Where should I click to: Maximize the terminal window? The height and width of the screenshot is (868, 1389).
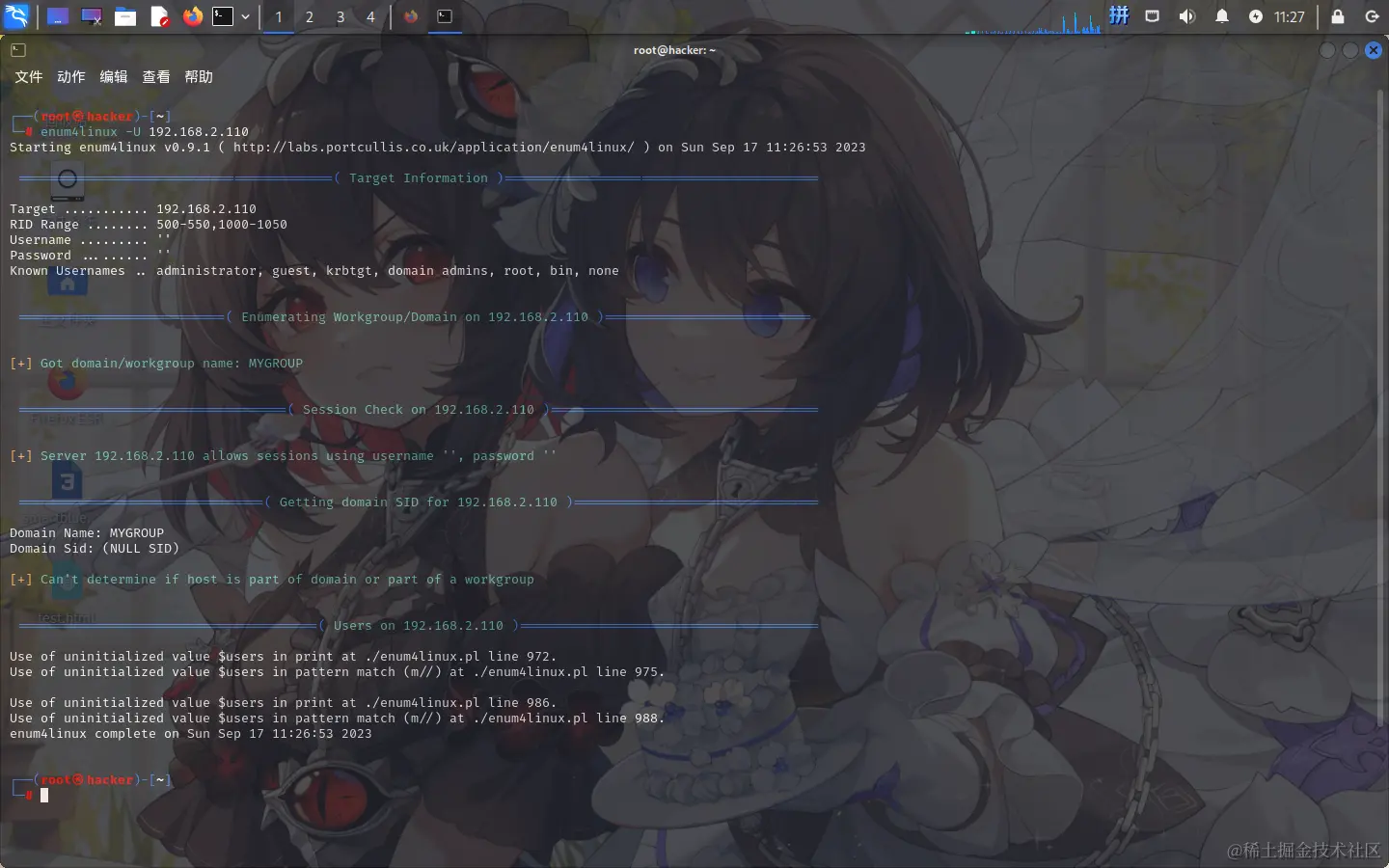1350,50
